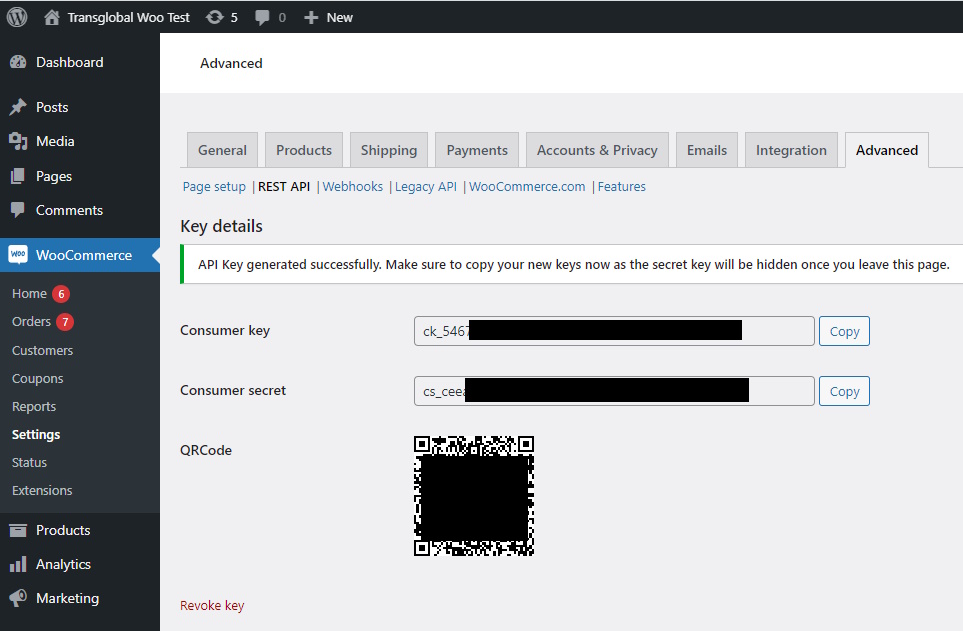Copy the Consumer key
Screen dimensions: 963x631
(x=844, y=331)
